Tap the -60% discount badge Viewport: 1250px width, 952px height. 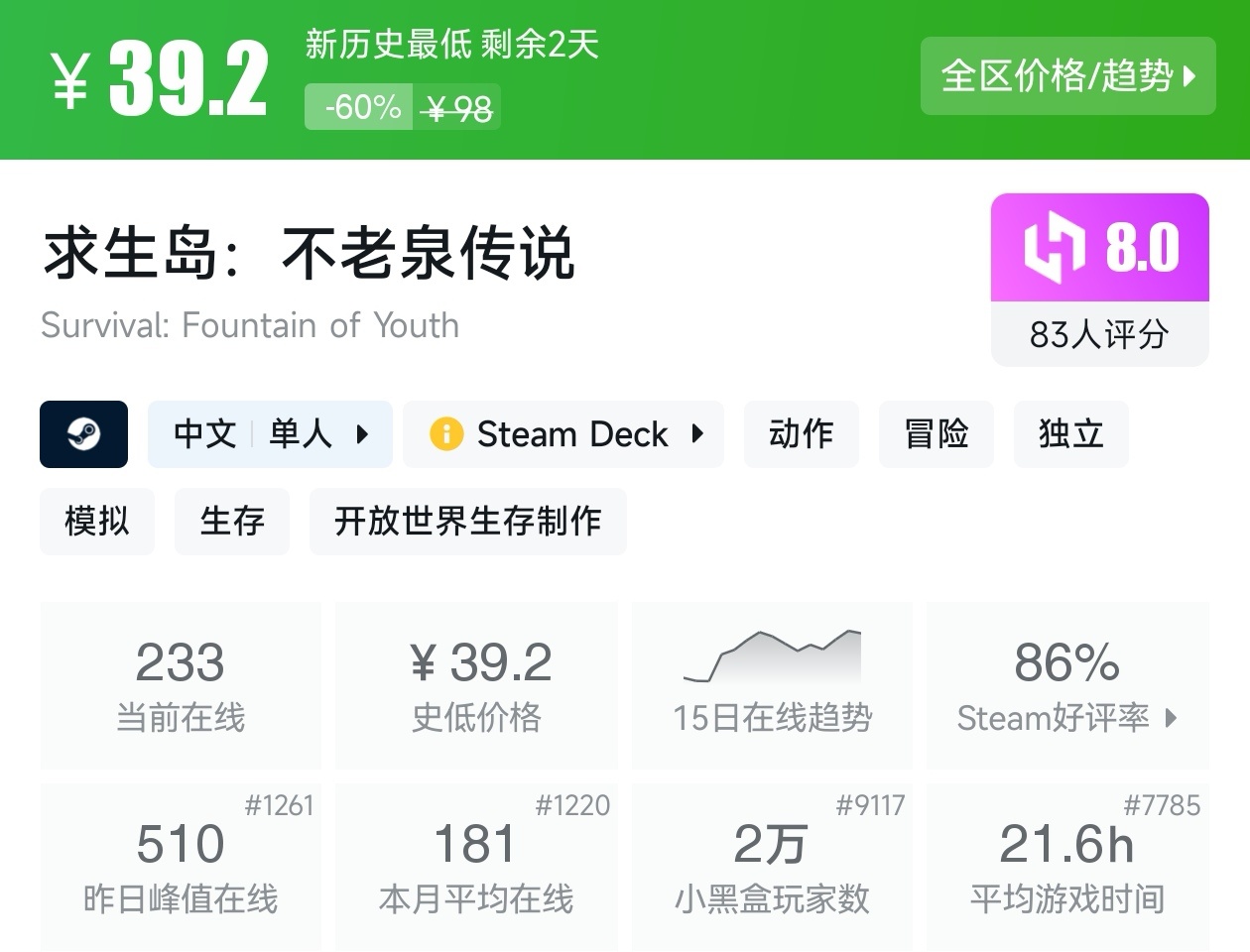[x=363, y=107]
